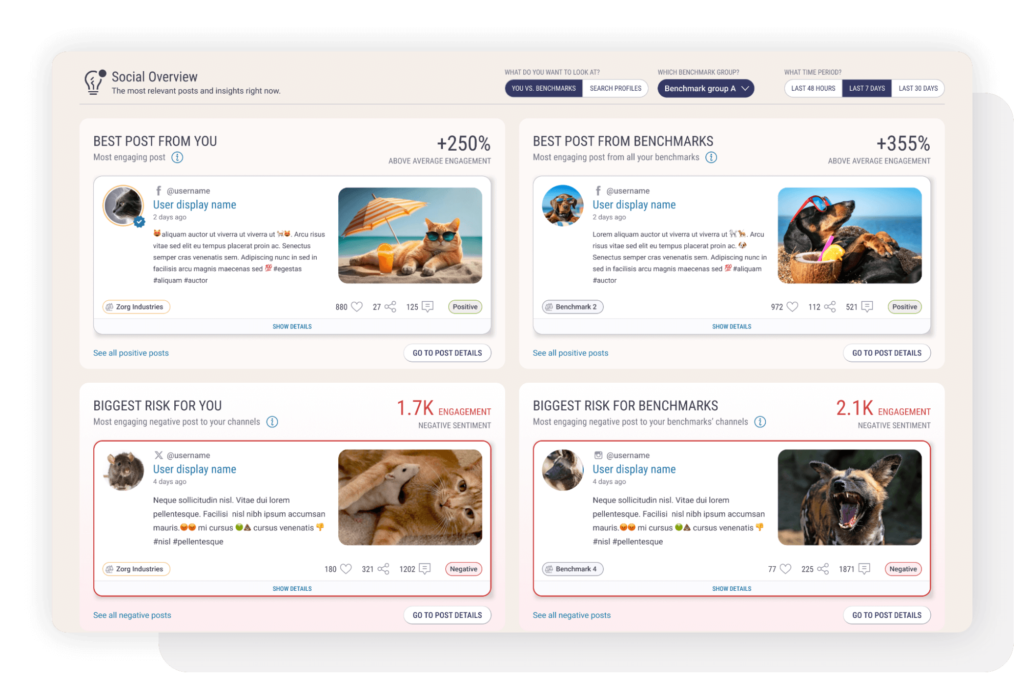This screenshot has width=1024, height=684.
Task: Expand Show Details on the rat post
Action: click(x=292, y=588)
